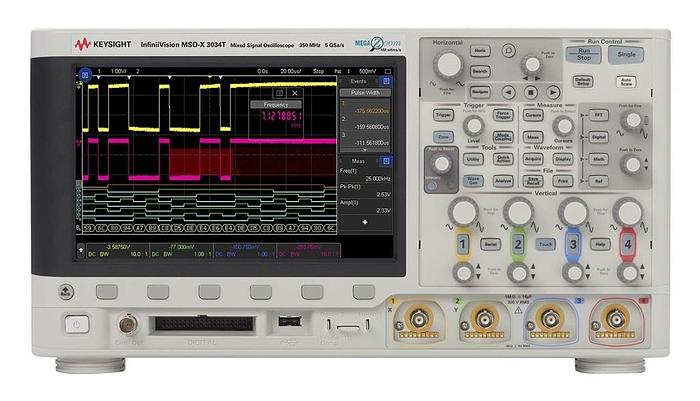Push the Serial button
Viewport: 700px width, 401px height.
coord(490,244)
